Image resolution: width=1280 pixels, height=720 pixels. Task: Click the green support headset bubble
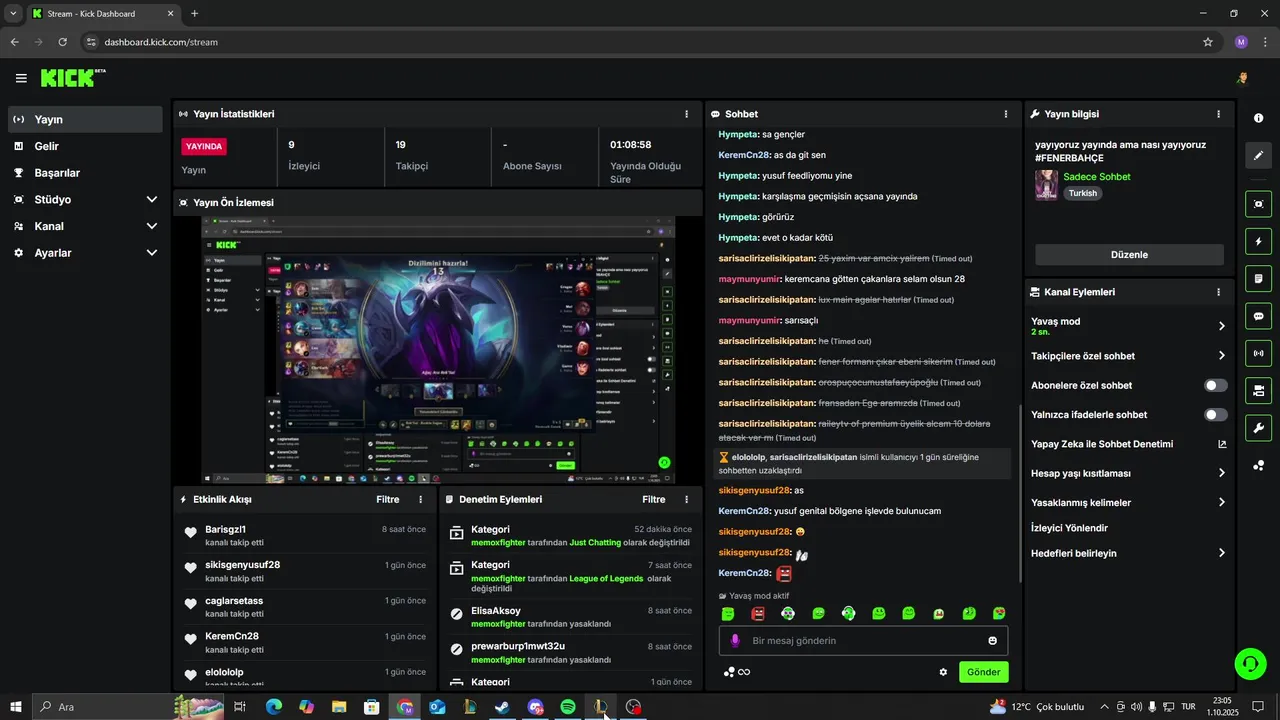click(x=1248, y=663)
